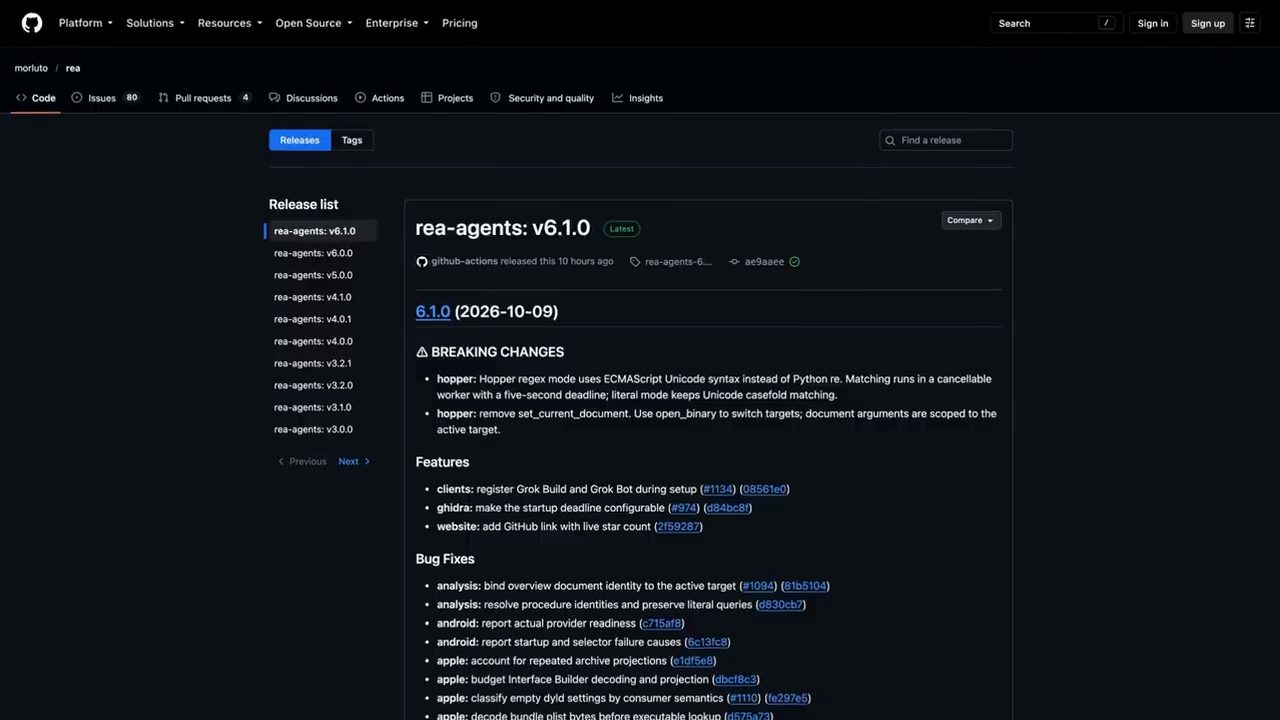
Task: Open the Pricing page
Action: (460, 23)
